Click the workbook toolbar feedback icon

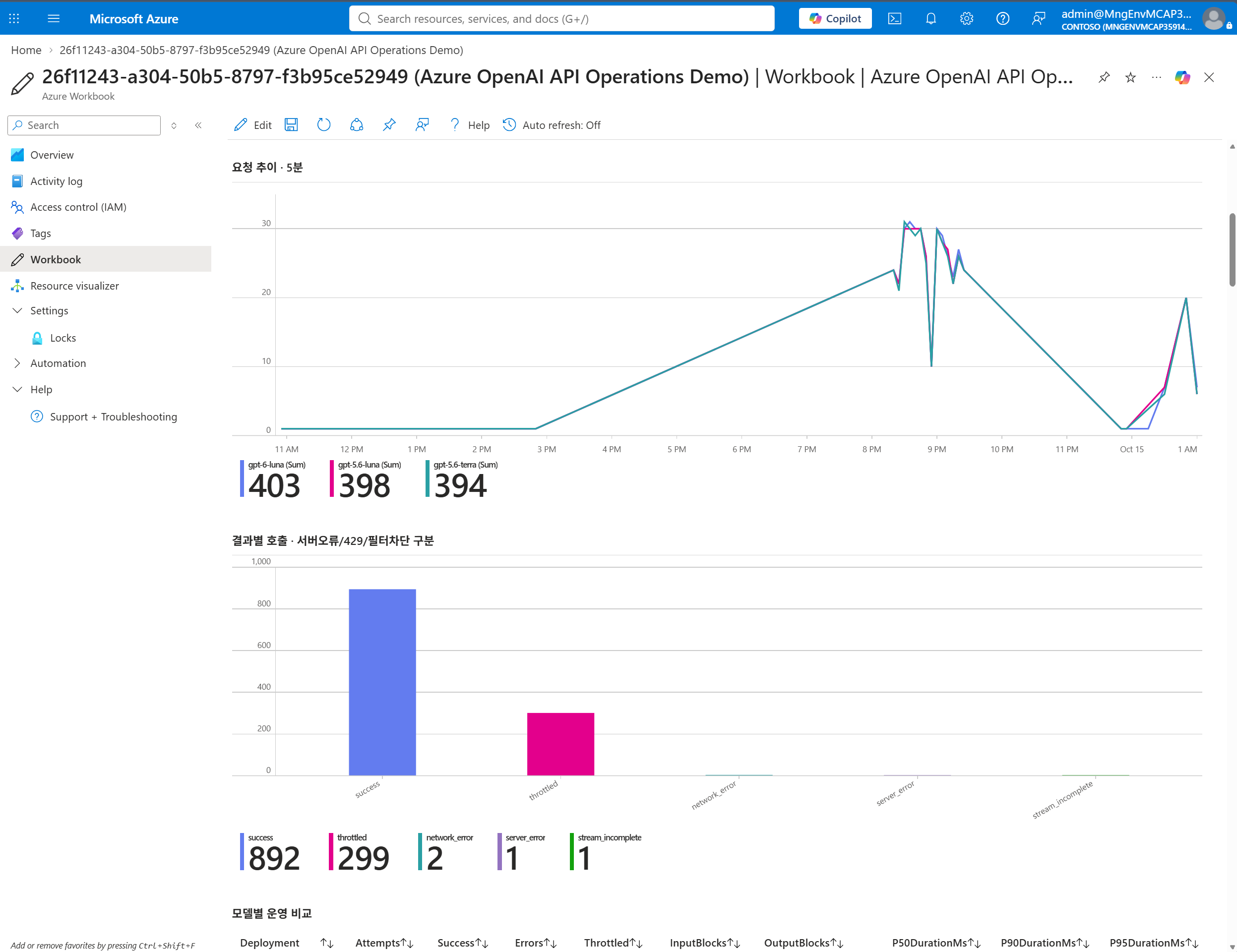422,125
